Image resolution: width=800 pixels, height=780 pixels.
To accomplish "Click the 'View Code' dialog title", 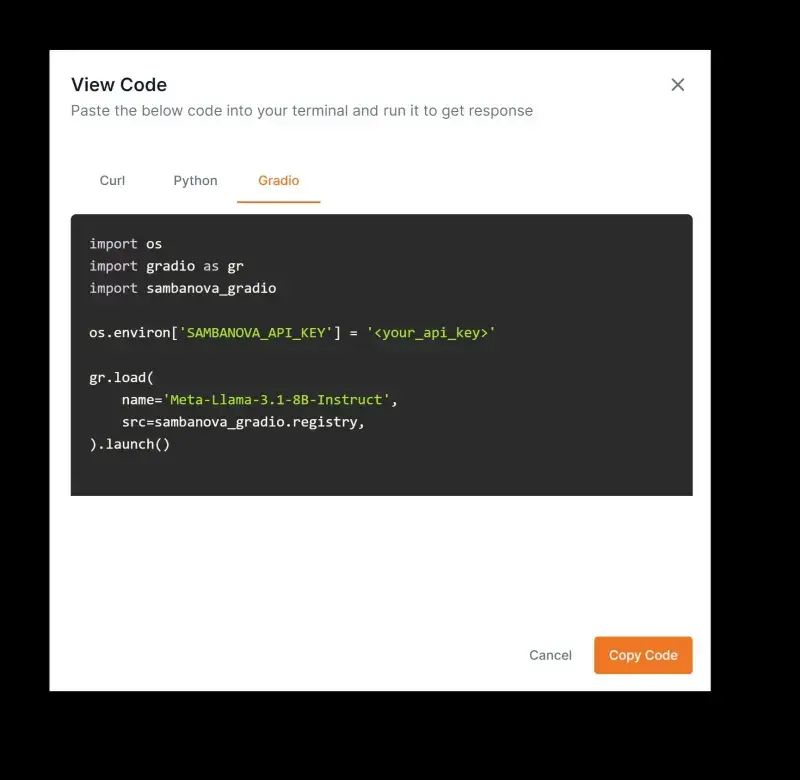I will (x=119, y=85).
